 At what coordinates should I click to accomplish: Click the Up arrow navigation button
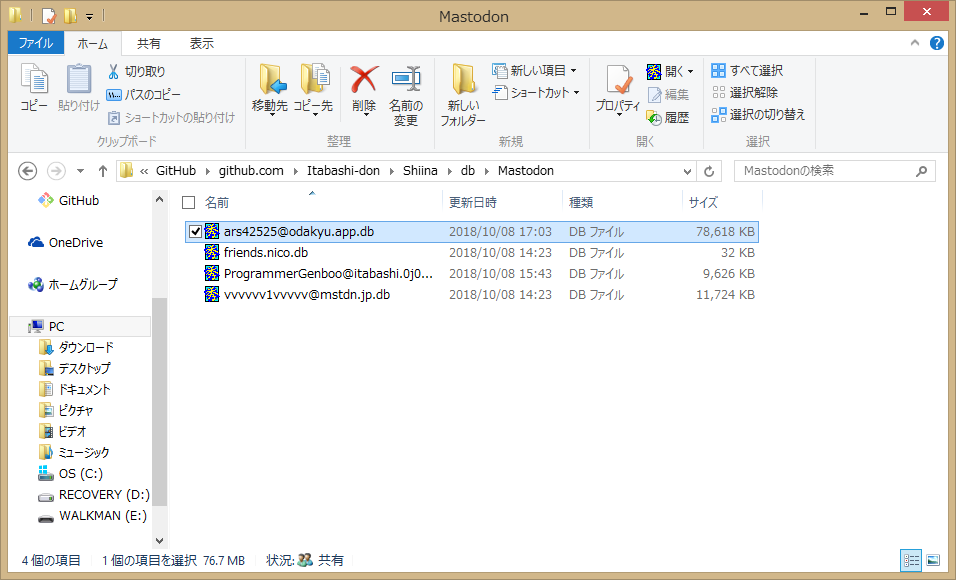[103, 171]
